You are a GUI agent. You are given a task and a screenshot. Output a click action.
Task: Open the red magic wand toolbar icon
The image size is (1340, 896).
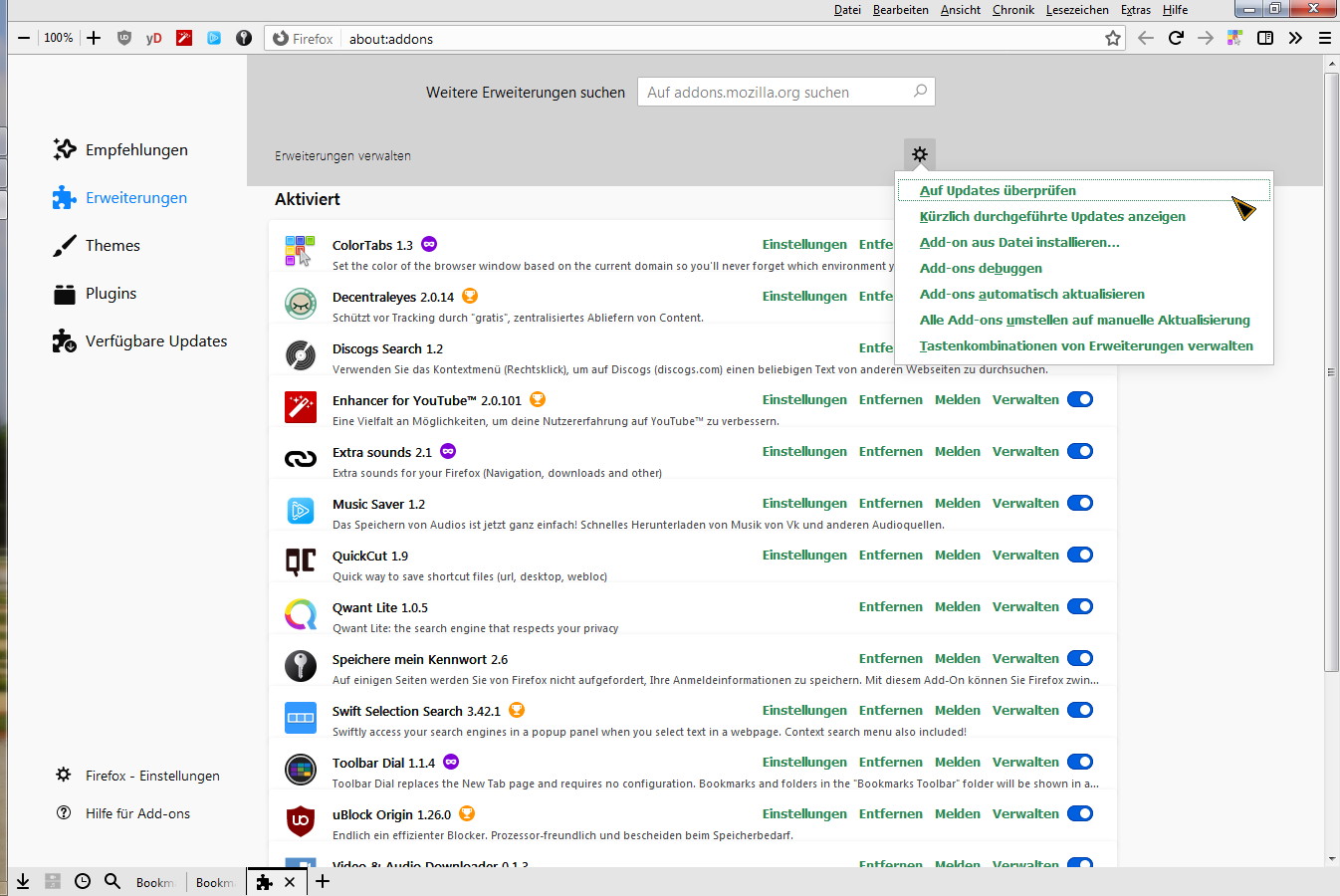(x=184, y=38)
